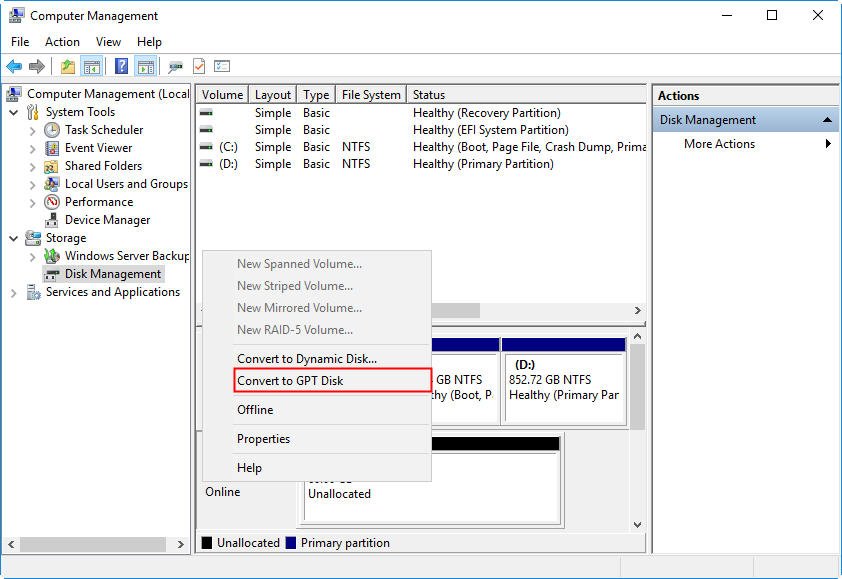This screenshot has height=579, width=842.
Task: Click the Performance gauge icon
Action: (52, 202)
